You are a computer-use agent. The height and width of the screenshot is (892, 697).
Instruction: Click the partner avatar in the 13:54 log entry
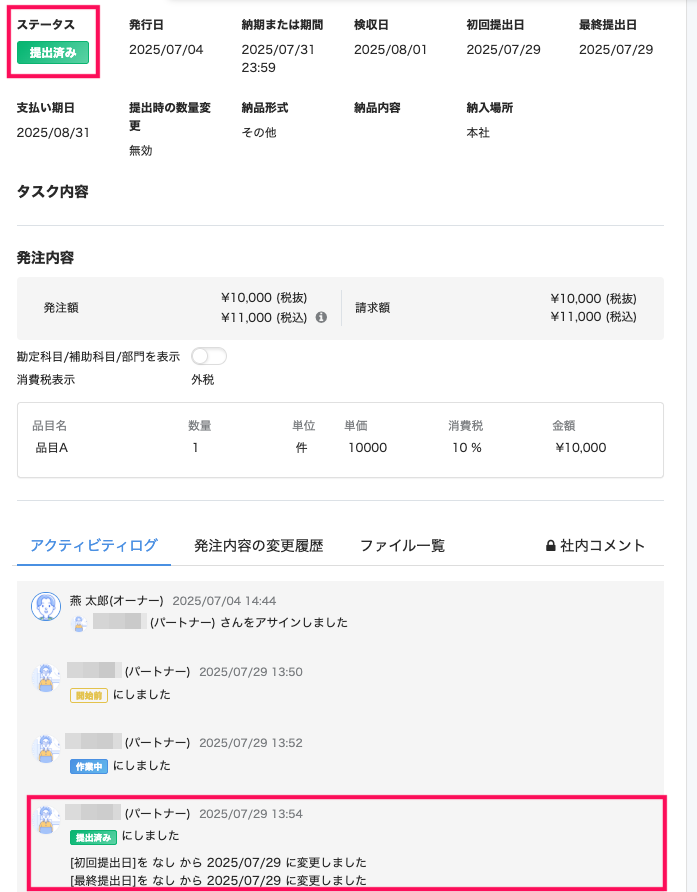pos(46,820)
